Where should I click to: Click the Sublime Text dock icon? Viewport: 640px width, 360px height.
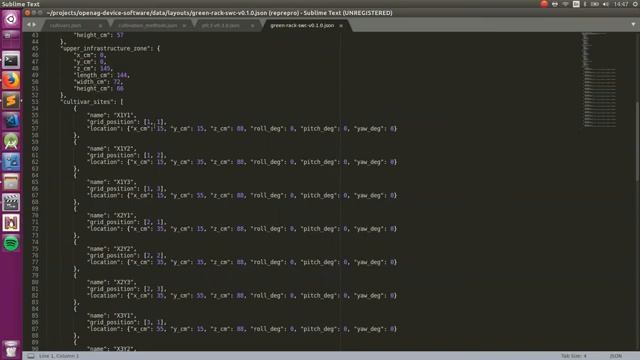11,100
